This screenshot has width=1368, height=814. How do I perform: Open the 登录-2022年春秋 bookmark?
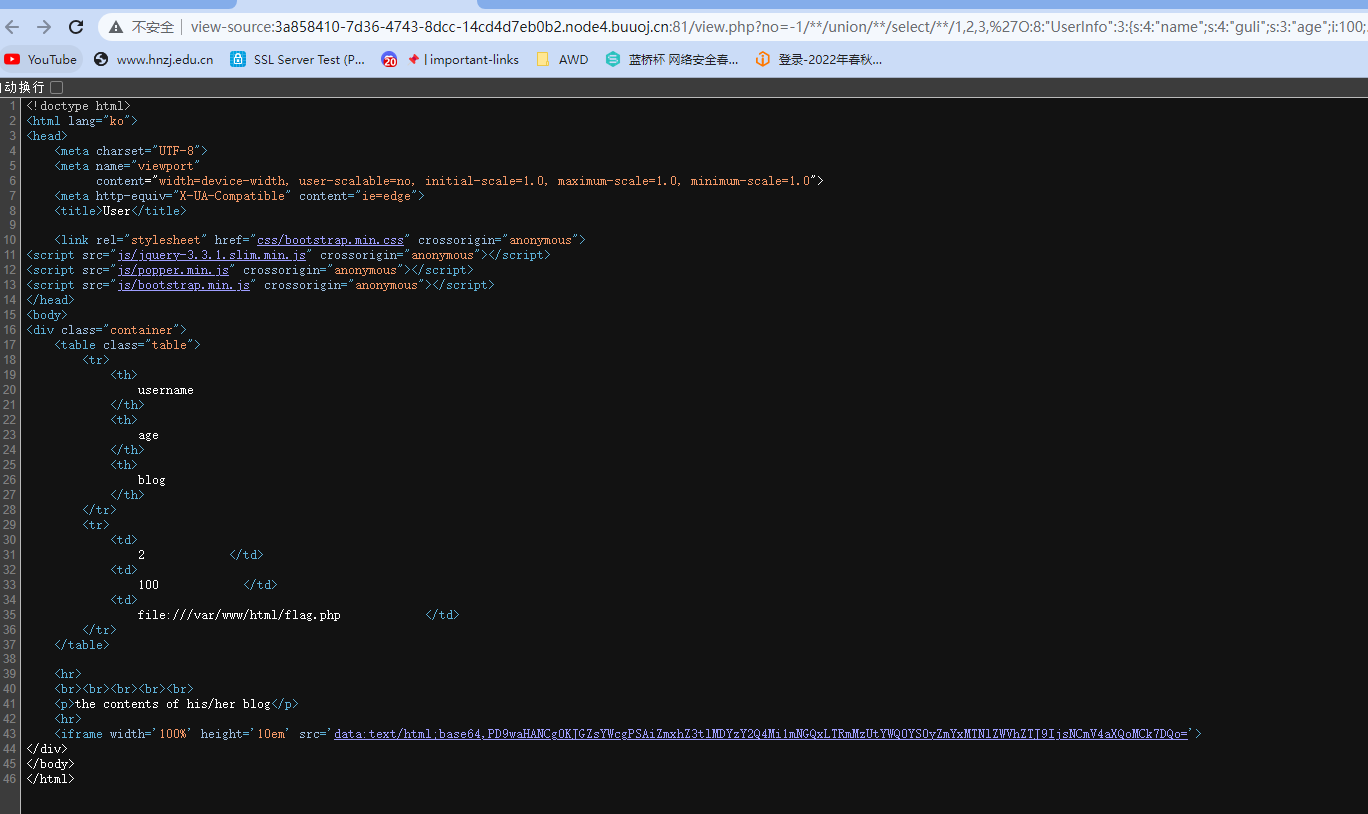pyautogui.click(x=819, y=59)
